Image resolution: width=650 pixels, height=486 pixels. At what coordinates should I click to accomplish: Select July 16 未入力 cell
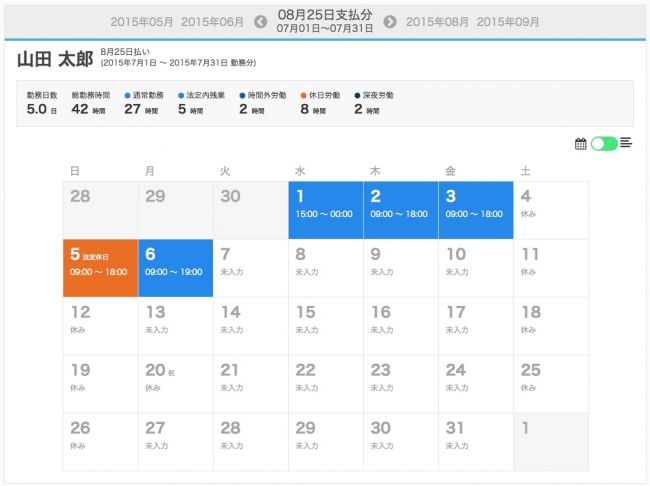pyautogui.click(x=401, y=326)
